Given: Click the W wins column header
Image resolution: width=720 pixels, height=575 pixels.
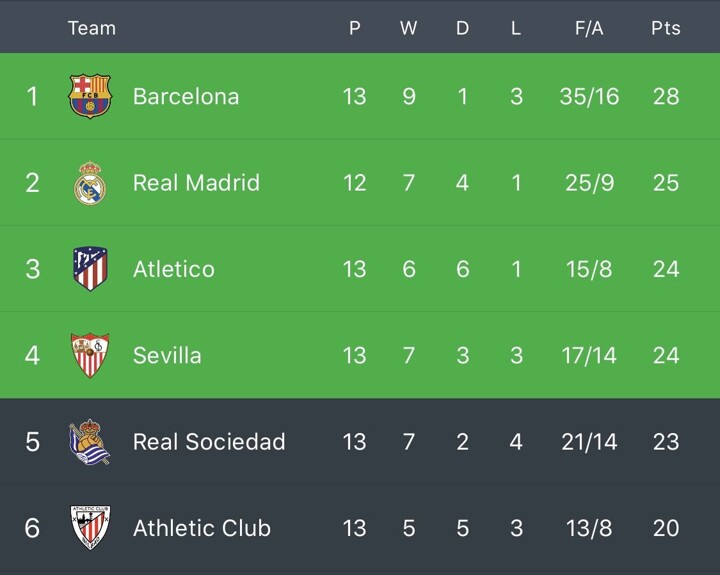Looking at the screenshot, I should (408, 28).
